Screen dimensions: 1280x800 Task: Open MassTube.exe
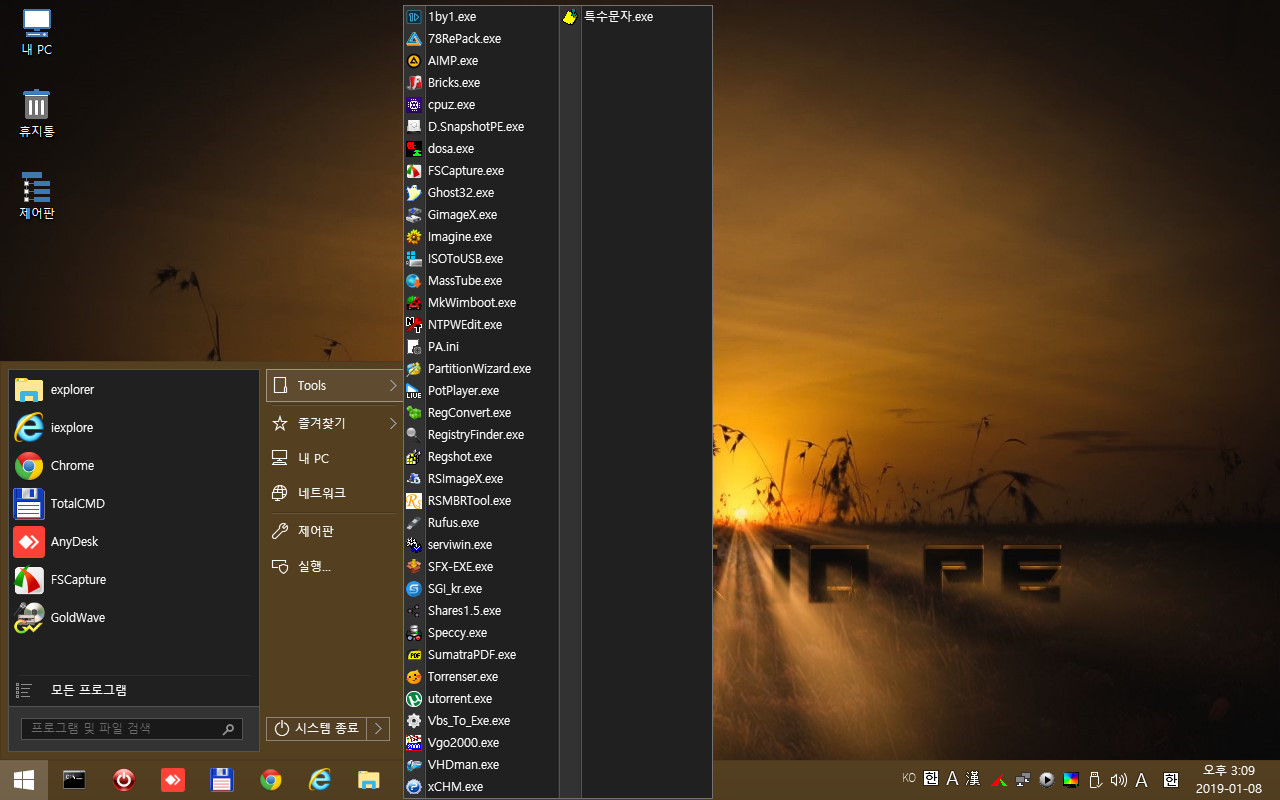(x=481, y=281)
